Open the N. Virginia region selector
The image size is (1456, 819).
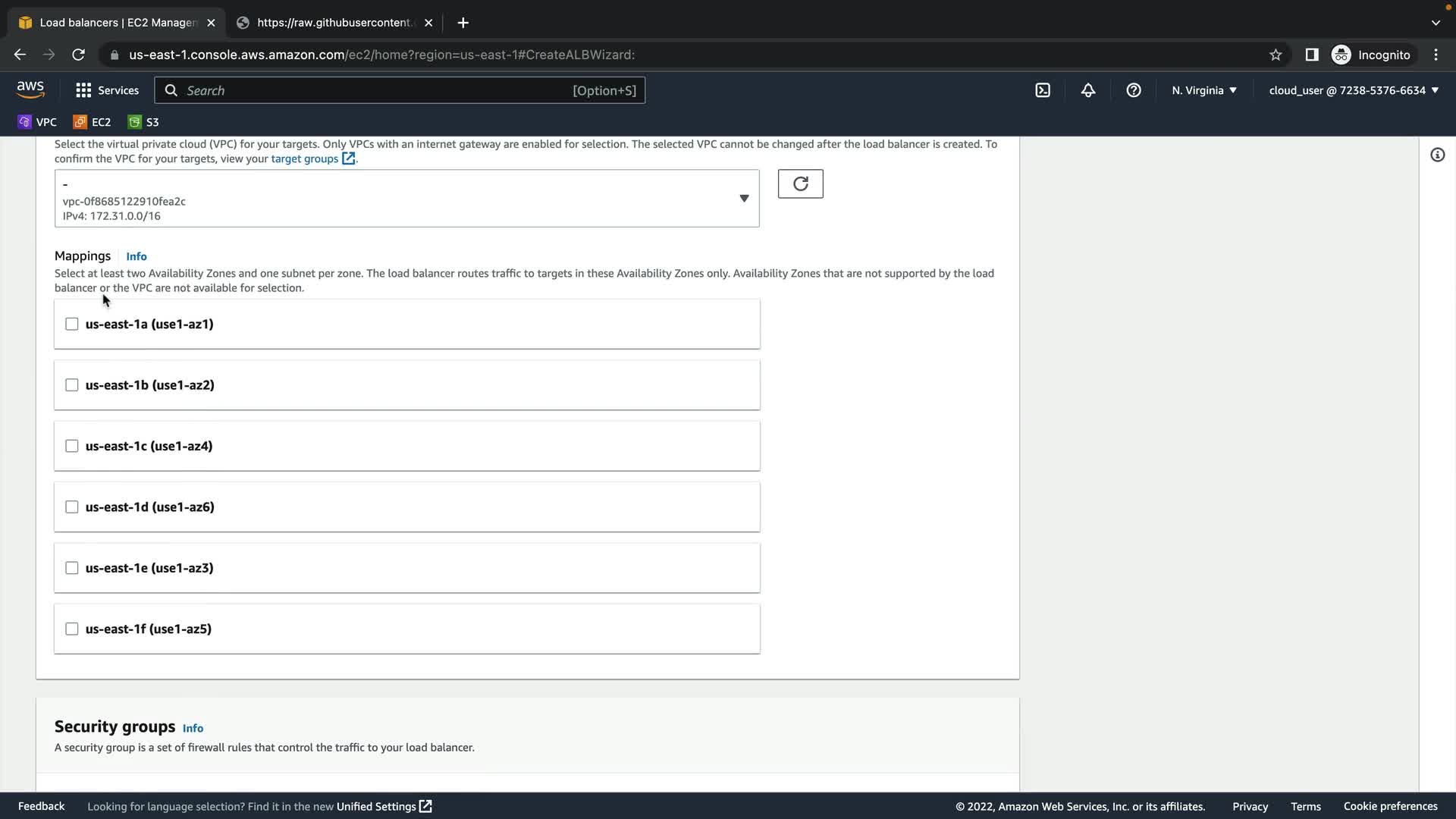(1203, 90)
